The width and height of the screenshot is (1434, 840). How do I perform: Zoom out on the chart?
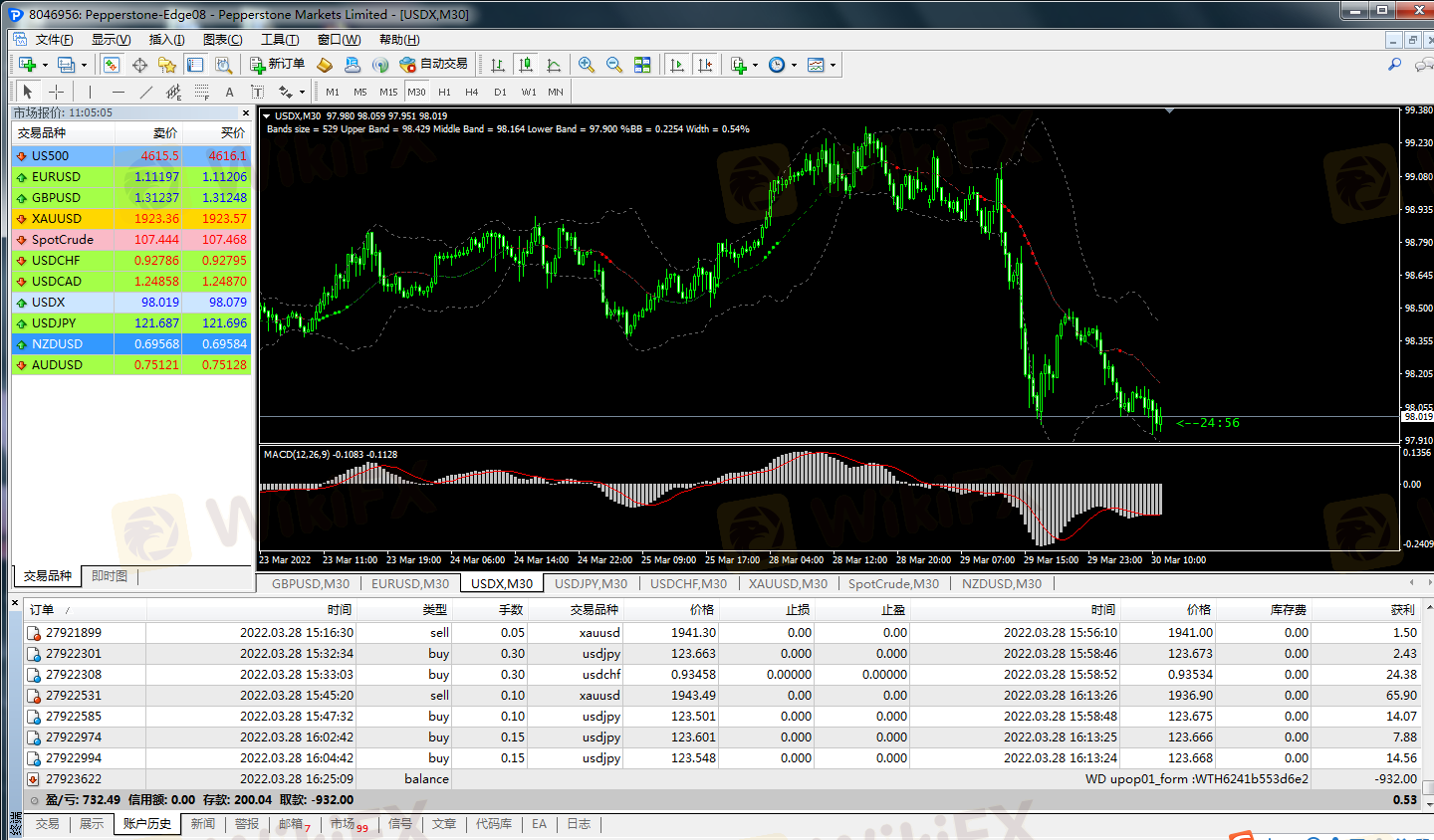click(614, 65)
